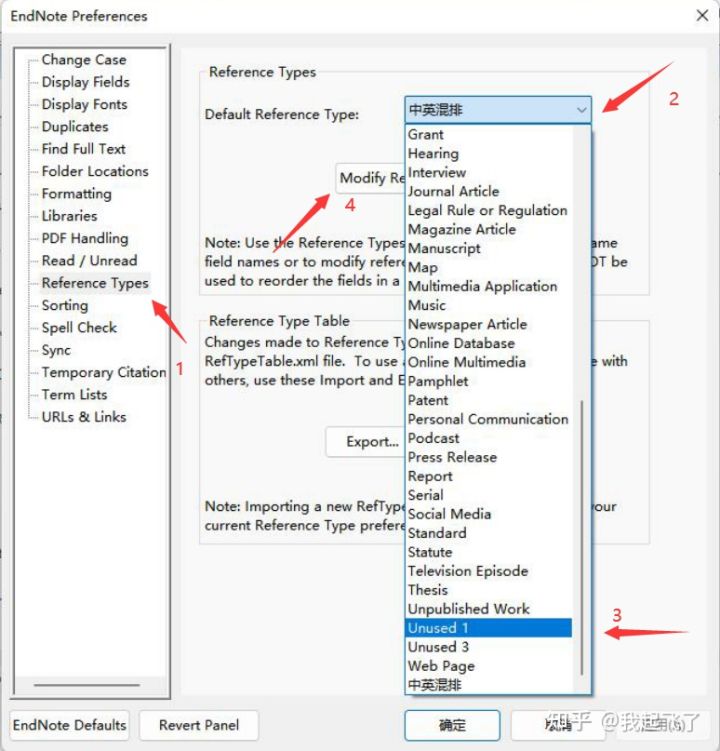Select Online Multimedia entry
720x751 pixels.
[x=489, y=362]
